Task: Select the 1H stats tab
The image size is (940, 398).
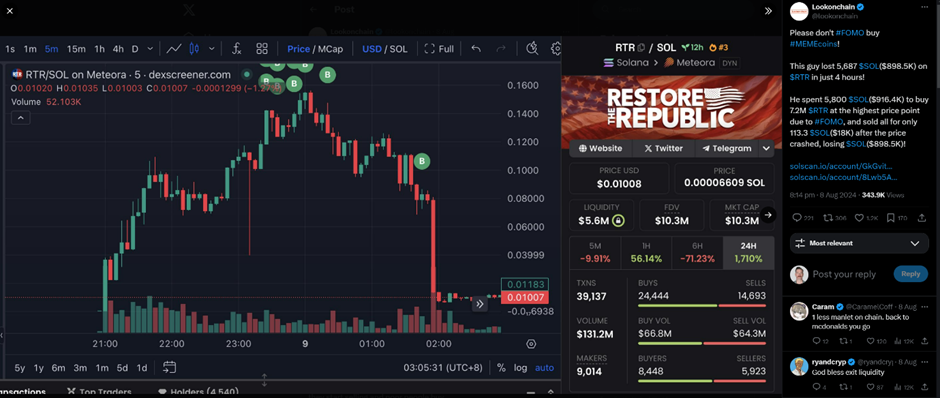Action: click(x=646, y=253)
